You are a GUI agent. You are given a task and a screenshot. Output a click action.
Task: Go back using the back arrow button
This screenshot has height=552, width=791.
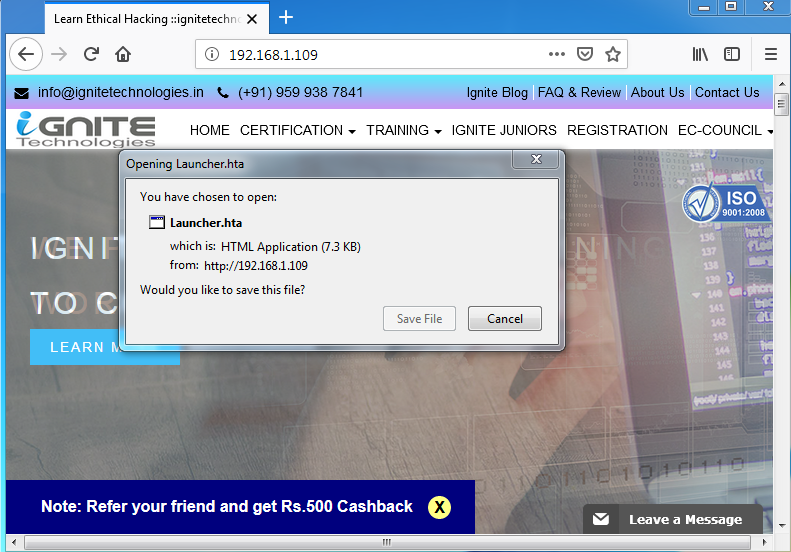[26, 54]
